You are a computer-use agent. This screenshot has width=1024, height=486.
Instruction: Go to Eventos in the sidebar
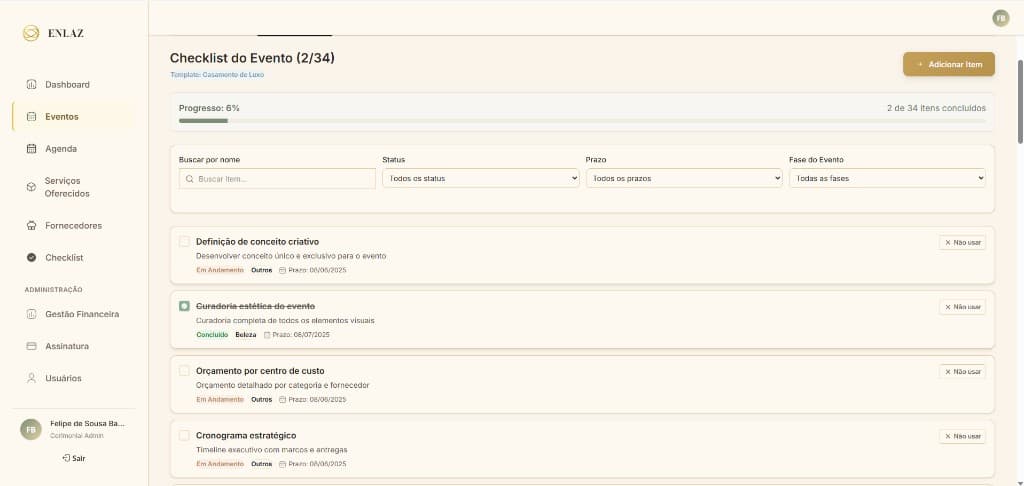coord(61,116)
